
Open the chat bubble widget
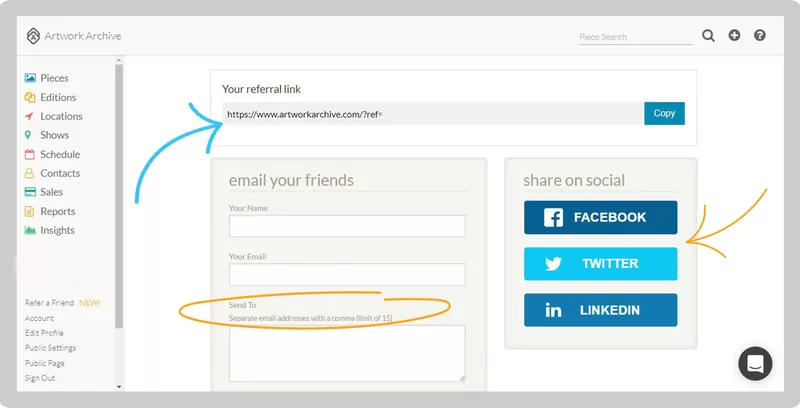755,364
